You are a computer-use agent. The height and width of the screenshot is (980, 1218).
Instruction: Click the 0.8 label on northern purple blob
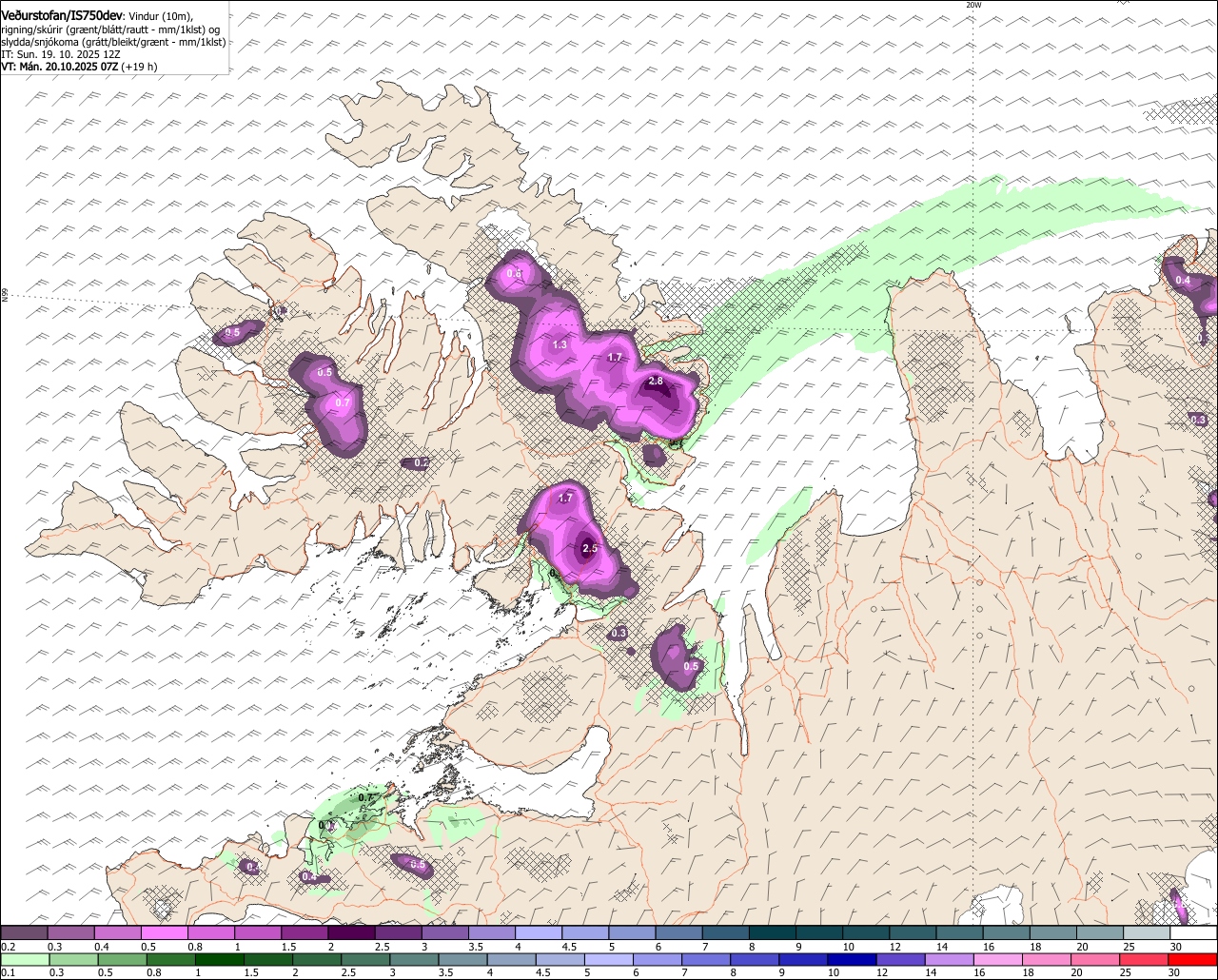click(514, 273)
